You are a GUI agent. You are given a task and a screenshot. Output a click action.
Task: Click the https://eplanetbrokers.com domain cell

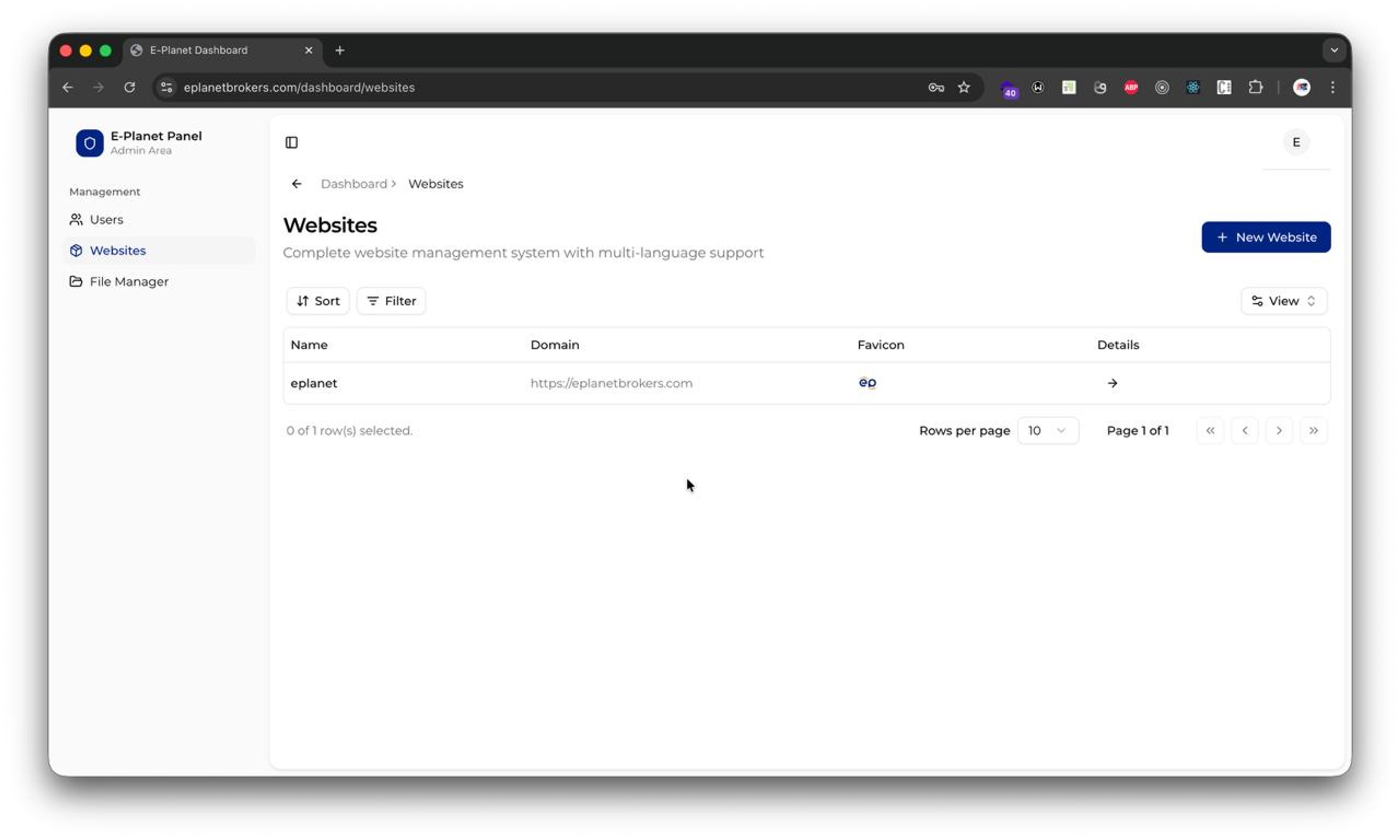tap(611, 383)
